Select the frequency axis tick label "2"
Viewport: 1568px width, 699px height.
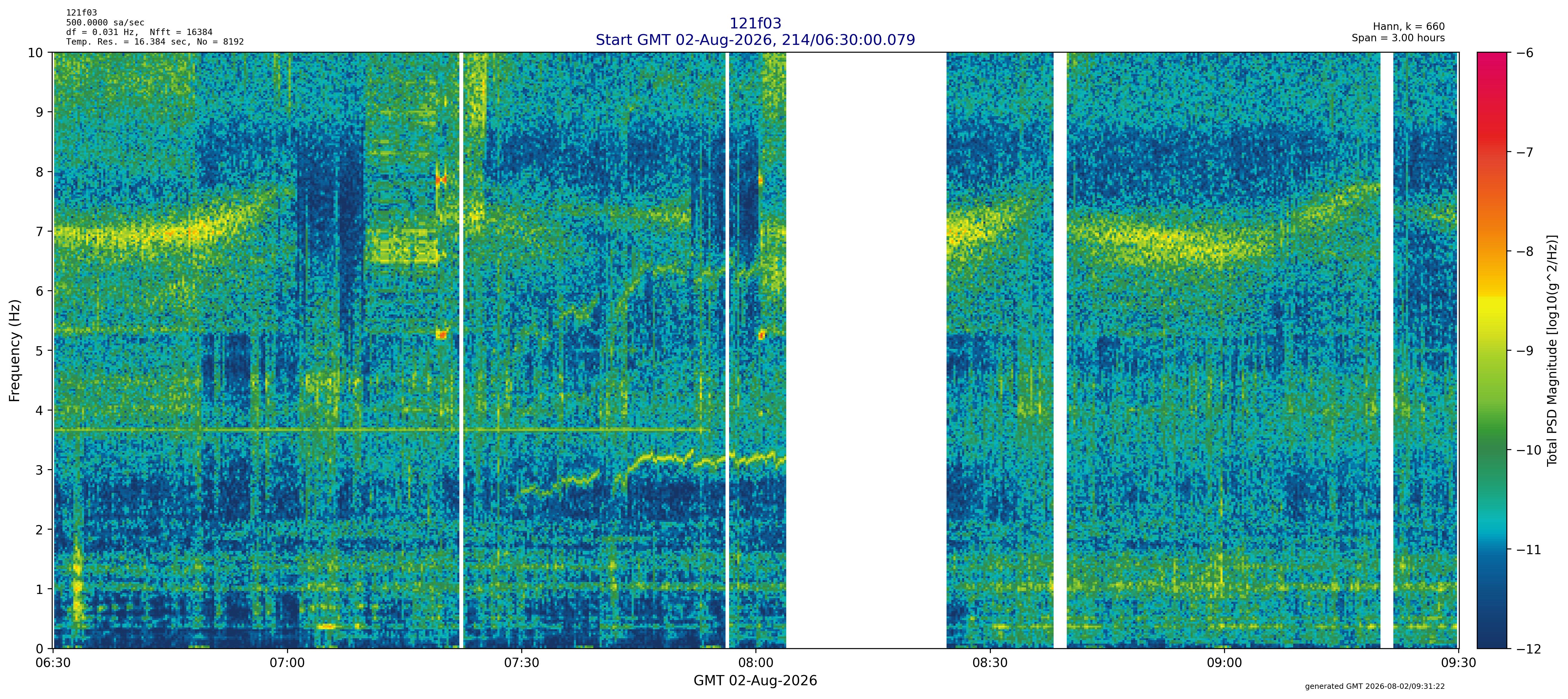tap(39, 530)
